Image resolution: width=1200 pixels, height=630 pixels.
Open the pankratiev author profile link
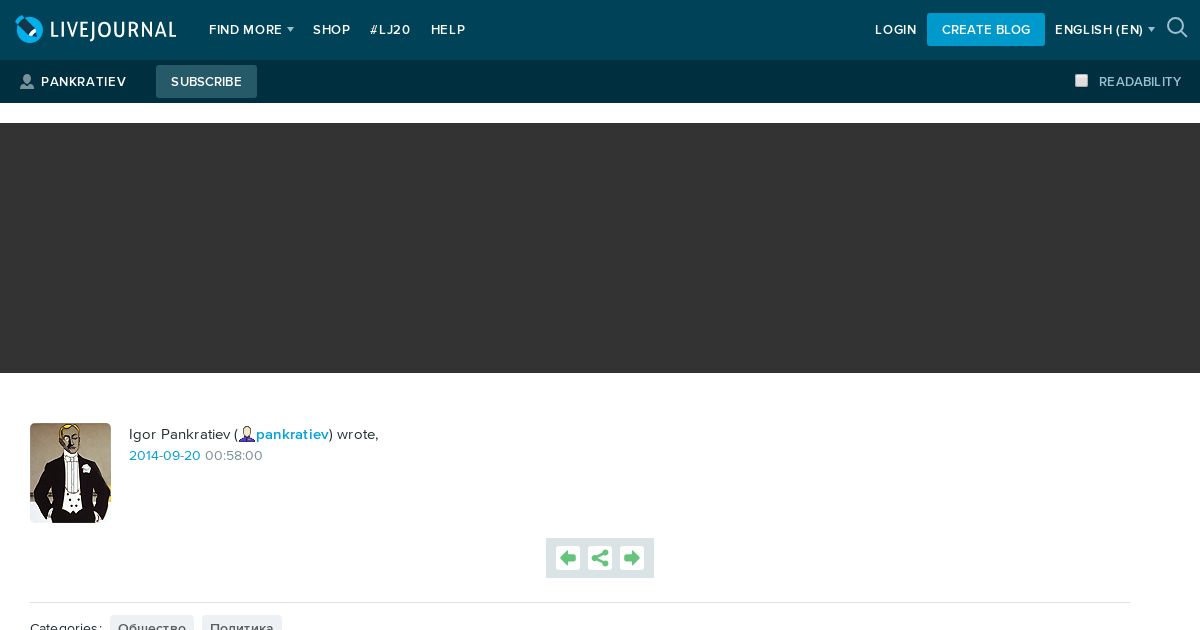[x=292, y=435]
